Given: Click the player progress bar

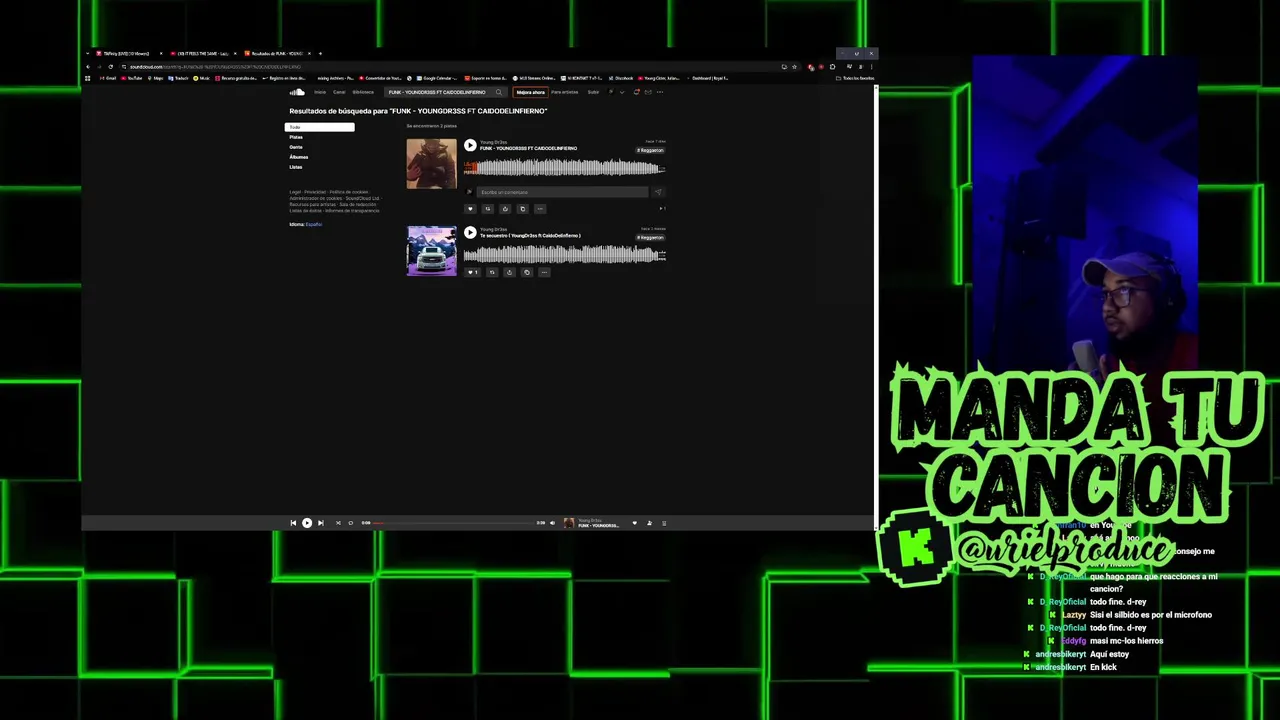Looking at the screenshot, I should (454, 523).
